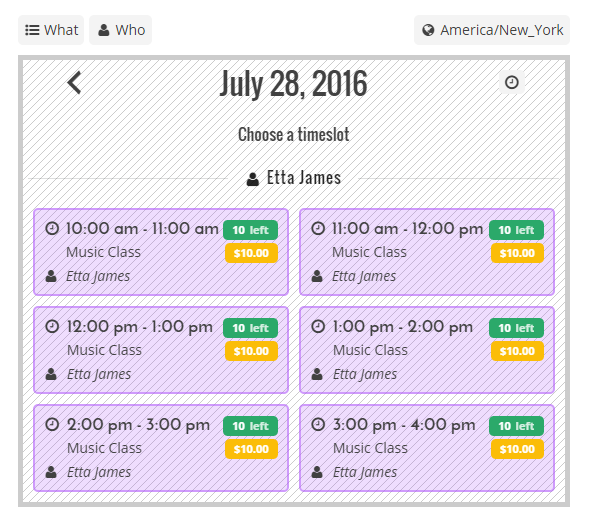Click the clock icon in the 10:00 am slot
This screenshot has height=522, width=589.
(x=52, y=228)
